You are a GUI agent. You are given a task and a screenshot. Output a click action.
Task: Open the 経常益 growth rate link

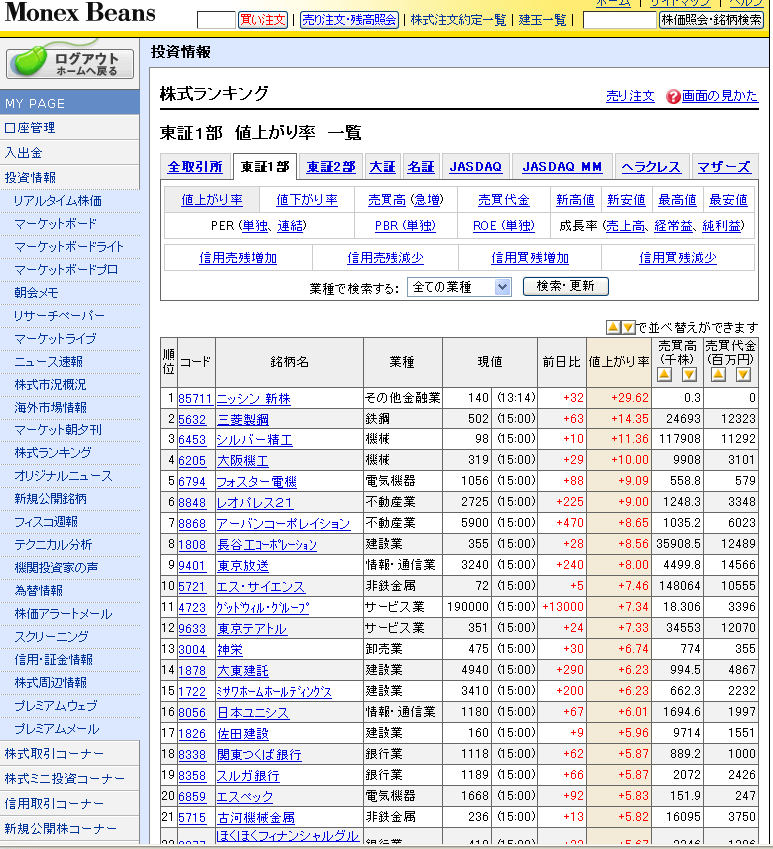(x=673, y=226)
